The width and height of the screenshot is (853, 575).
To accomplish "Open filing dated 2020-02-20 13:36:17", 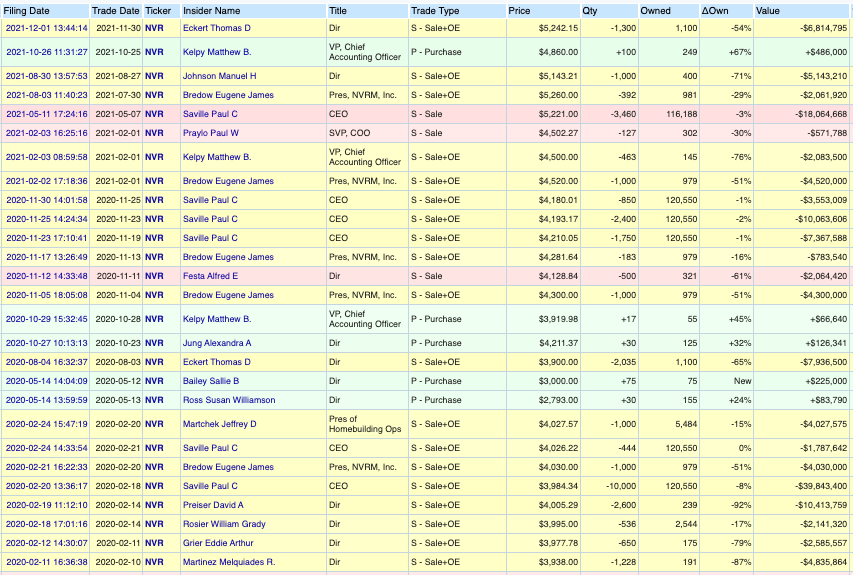I will pyautogui.click(x=47, y=486).
